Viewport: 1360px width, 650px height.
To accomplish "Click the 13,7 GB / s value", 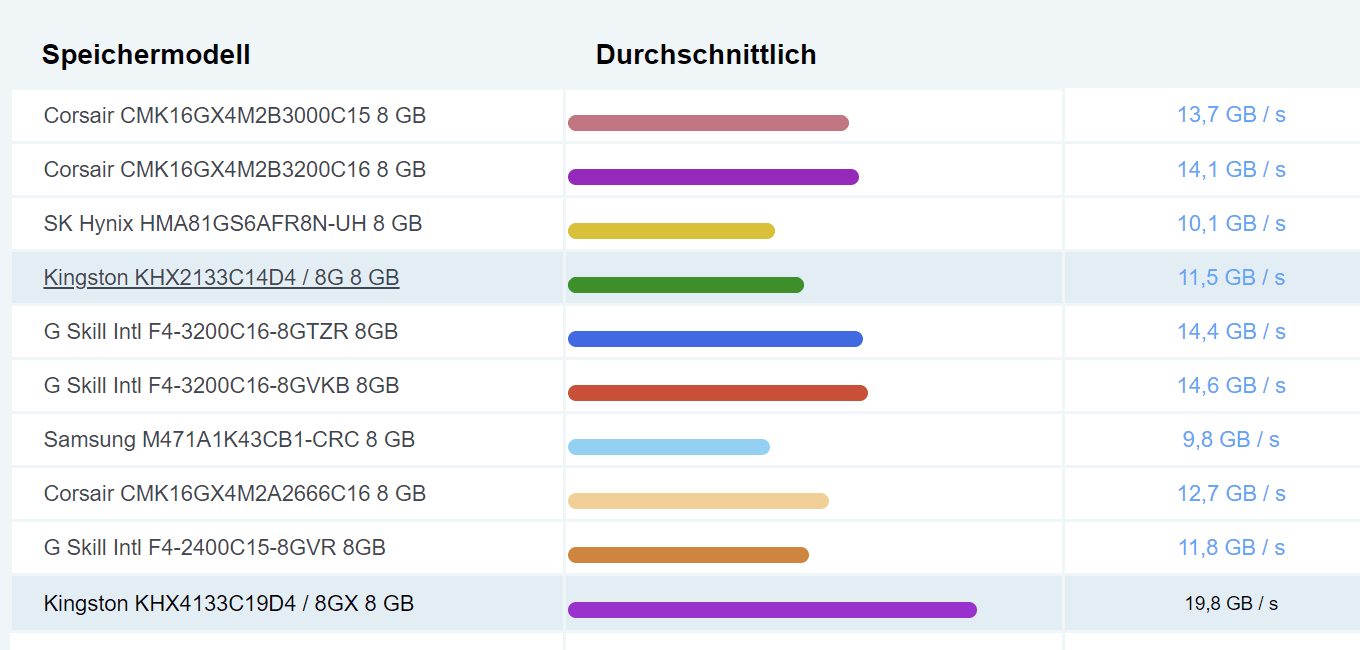I will tap(1231, 115).
